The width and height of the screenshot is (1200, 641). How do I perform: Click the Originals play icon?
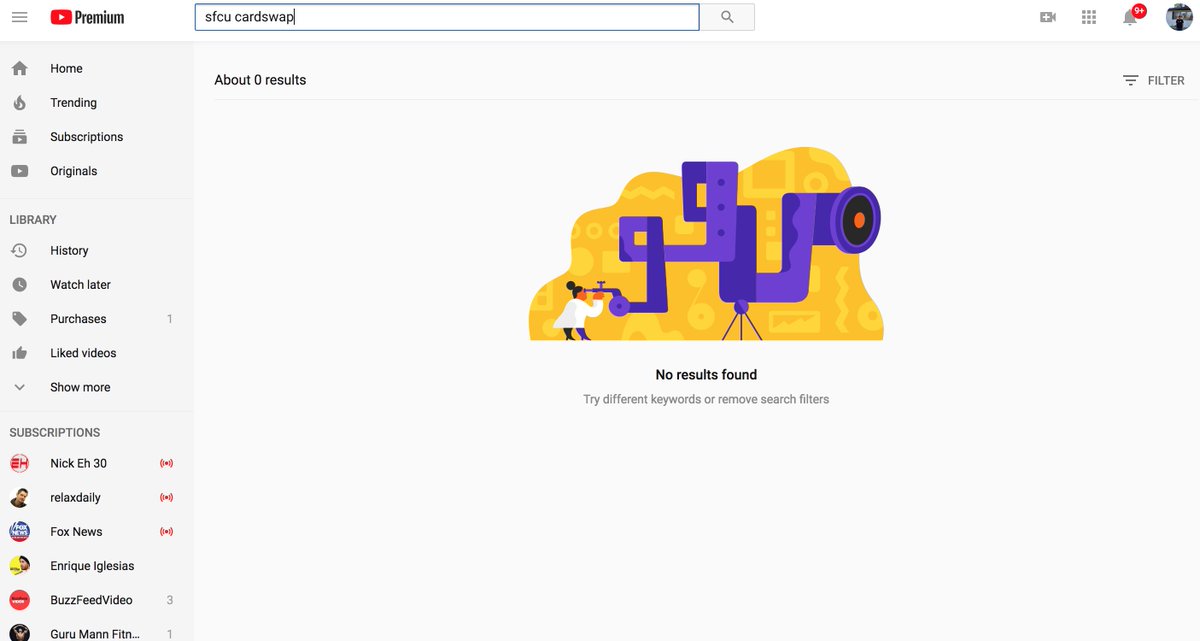[x=19, y=171]
